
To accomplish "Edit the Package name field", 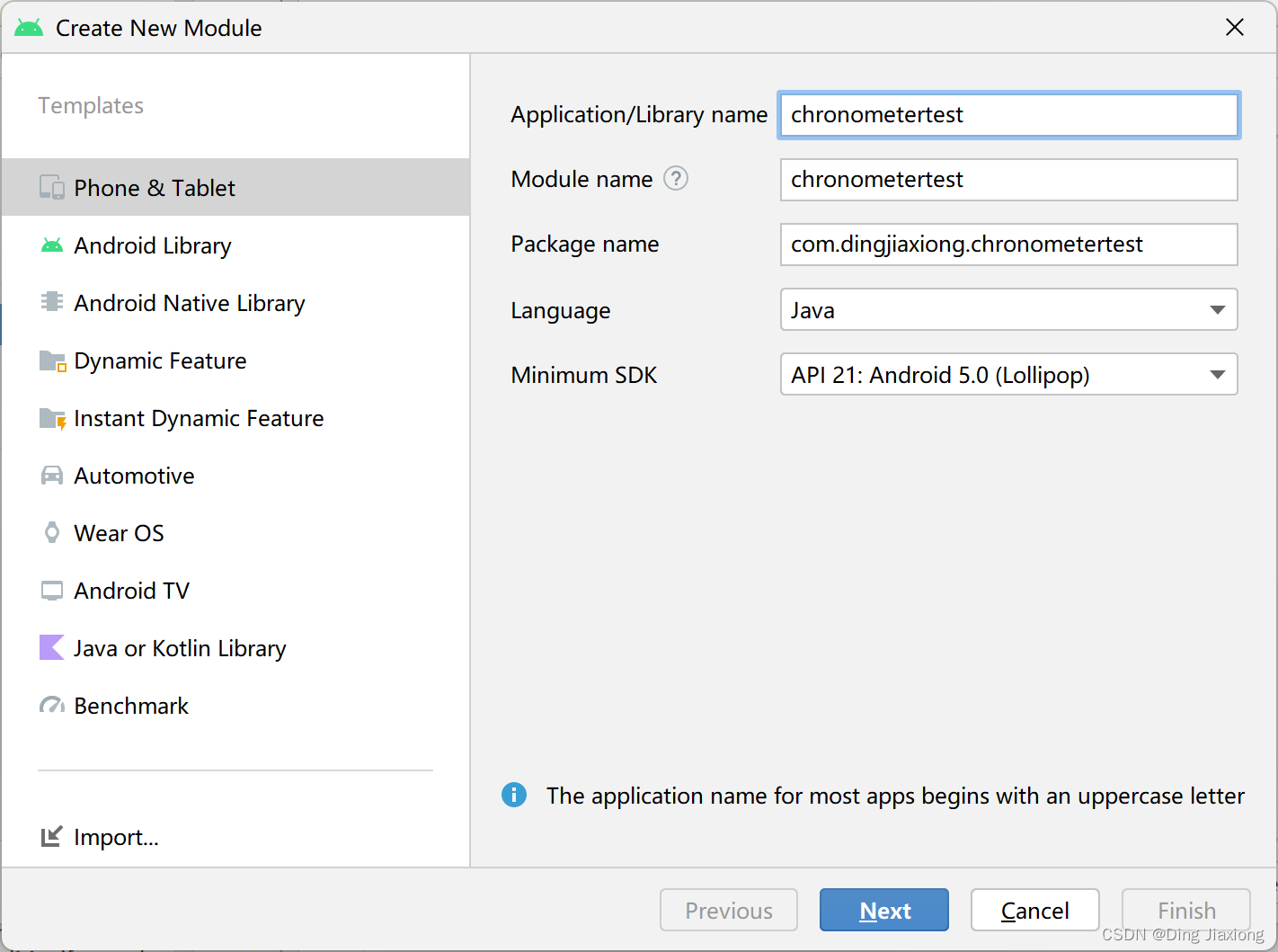I will click(x=1008, y=245).
